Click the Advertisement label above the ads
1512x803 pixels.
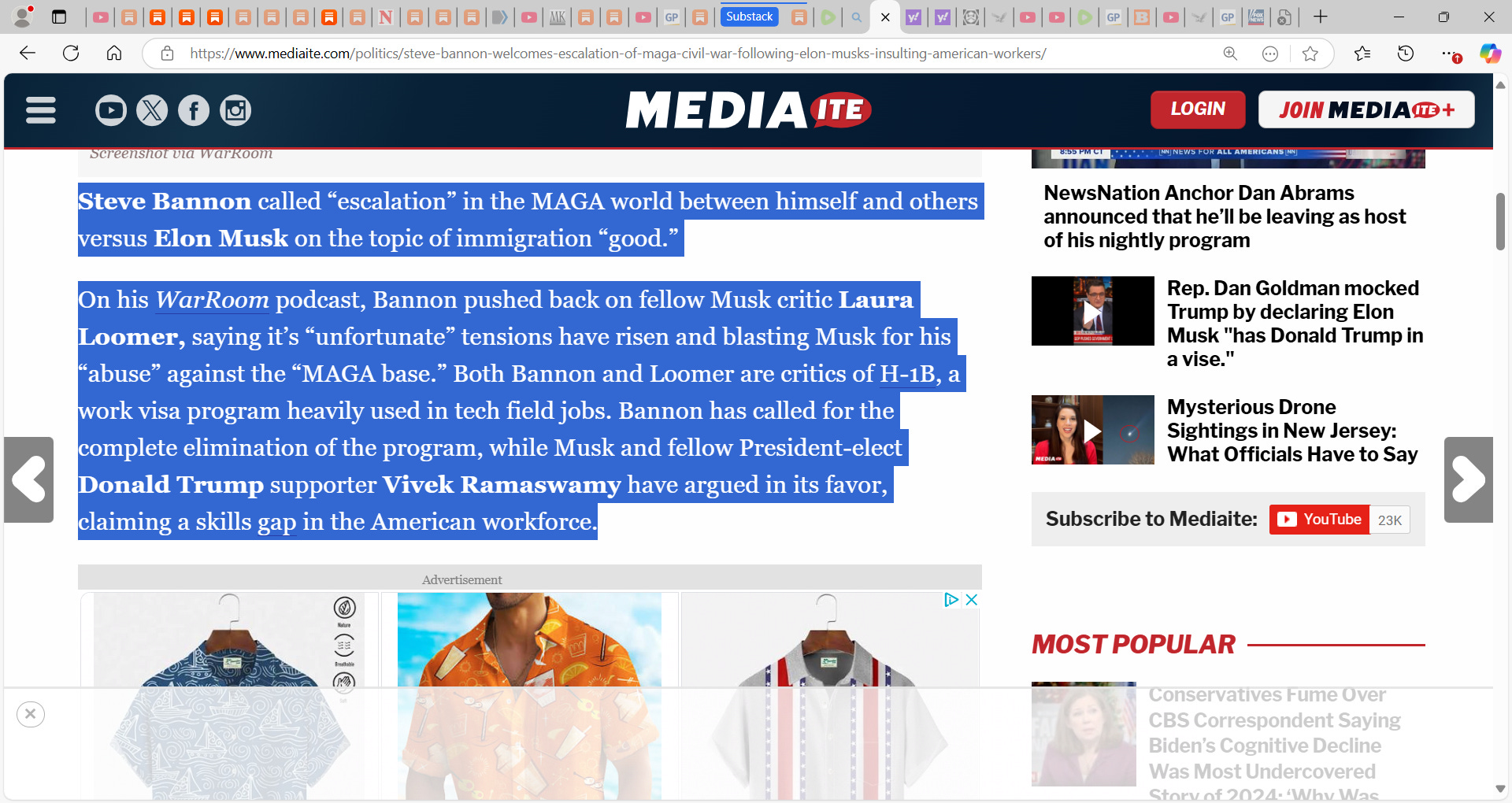pyautogui.click(x=461, y=579)
